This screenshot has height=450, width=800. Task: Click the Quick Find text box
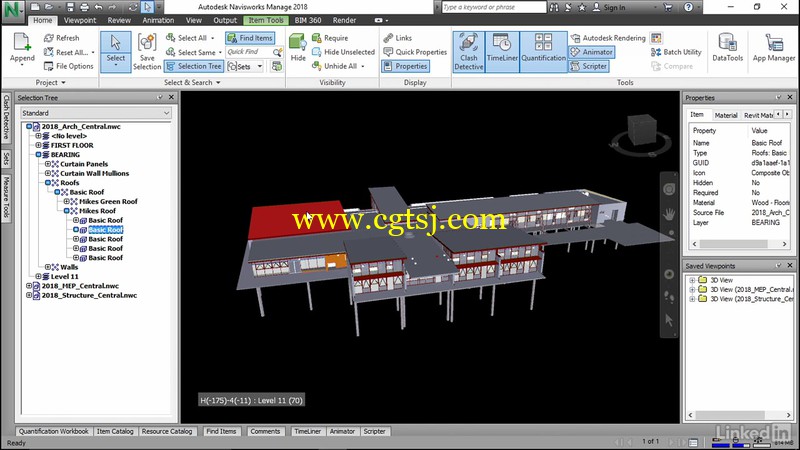(248, 52)
